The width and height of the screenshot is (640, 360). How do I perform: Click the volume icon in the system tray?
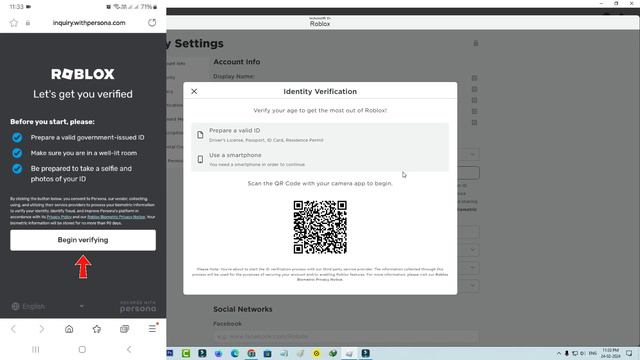582,353
